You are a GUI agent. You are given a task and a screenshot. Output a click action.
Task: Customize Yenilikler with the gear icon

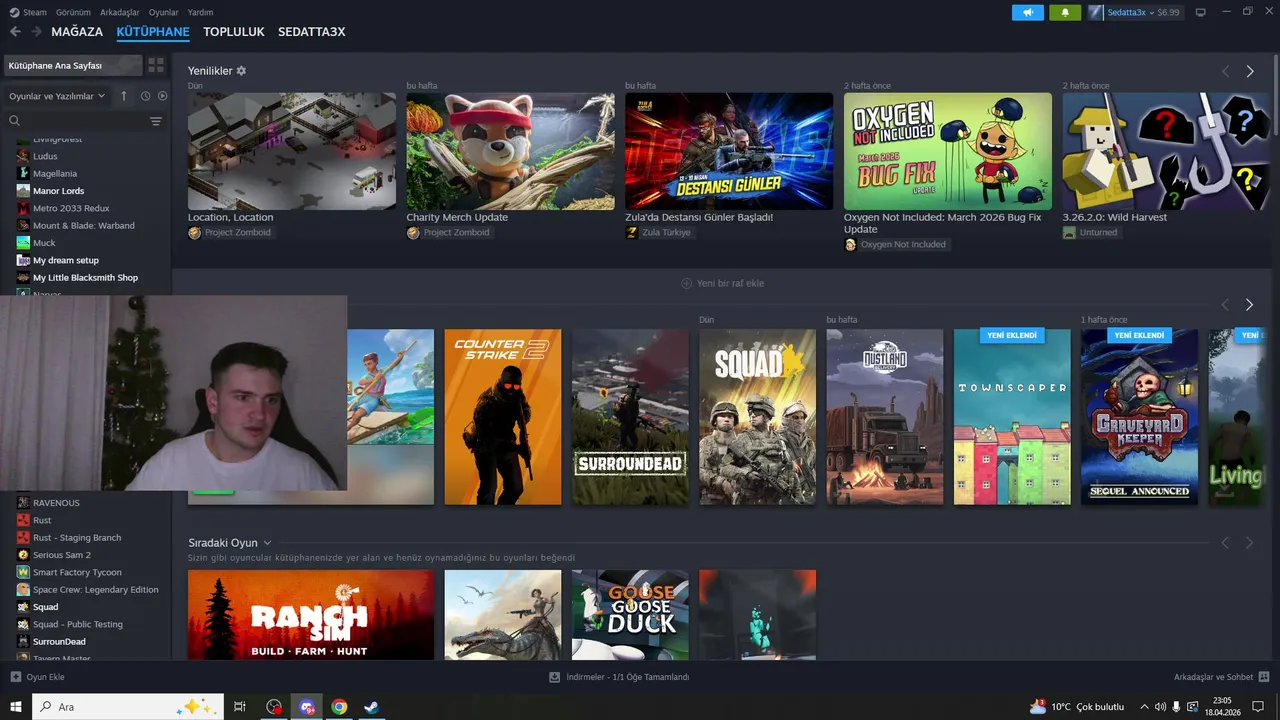(x=241, y=71)
